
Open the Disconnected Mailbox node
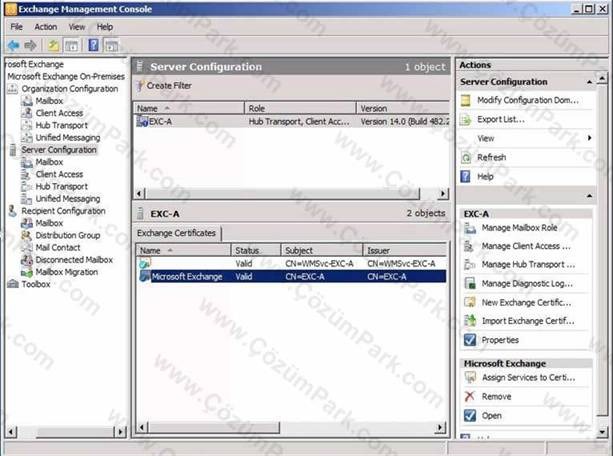pos(74,260)
